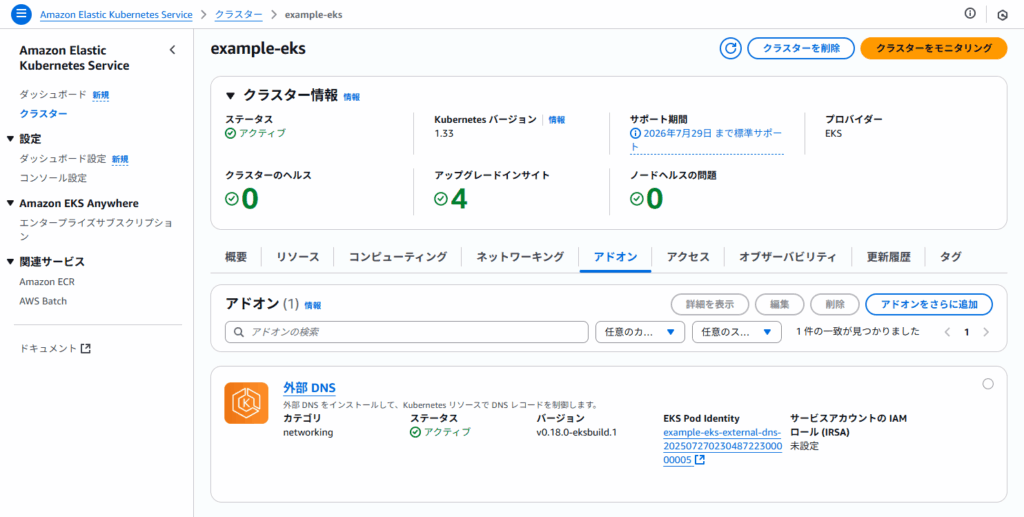Viewport: 1024px width, 517px height.
Task: Open the hamburger navigation menu
Action: pos(22,14)
